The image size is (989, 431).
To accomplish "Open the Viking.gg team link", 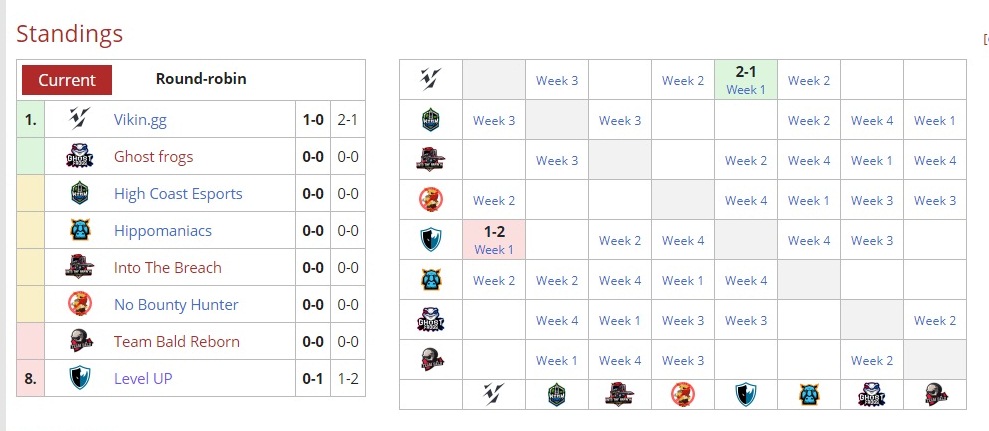I will click(140, 120).
